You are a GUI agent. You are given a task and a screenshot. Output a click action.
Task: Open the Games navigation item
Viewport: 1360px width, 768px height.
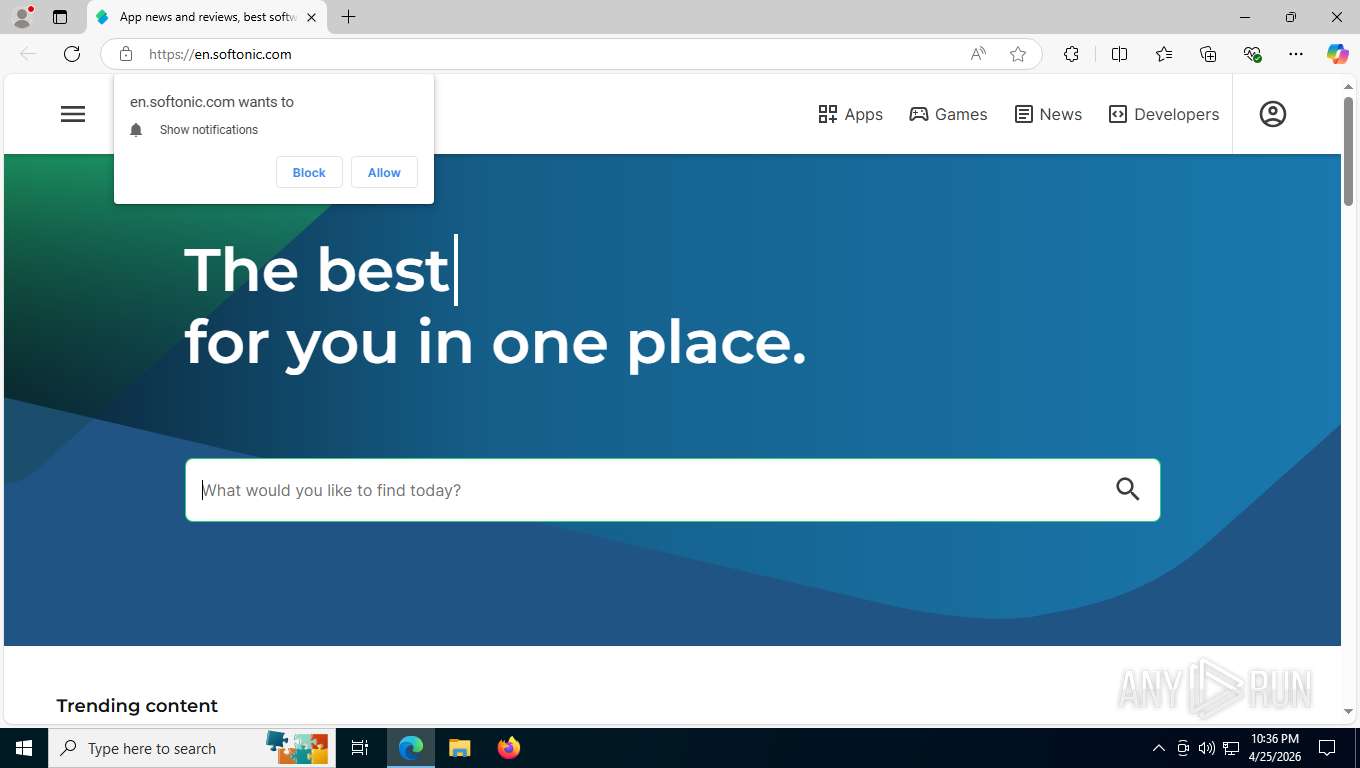coord(948,114)
